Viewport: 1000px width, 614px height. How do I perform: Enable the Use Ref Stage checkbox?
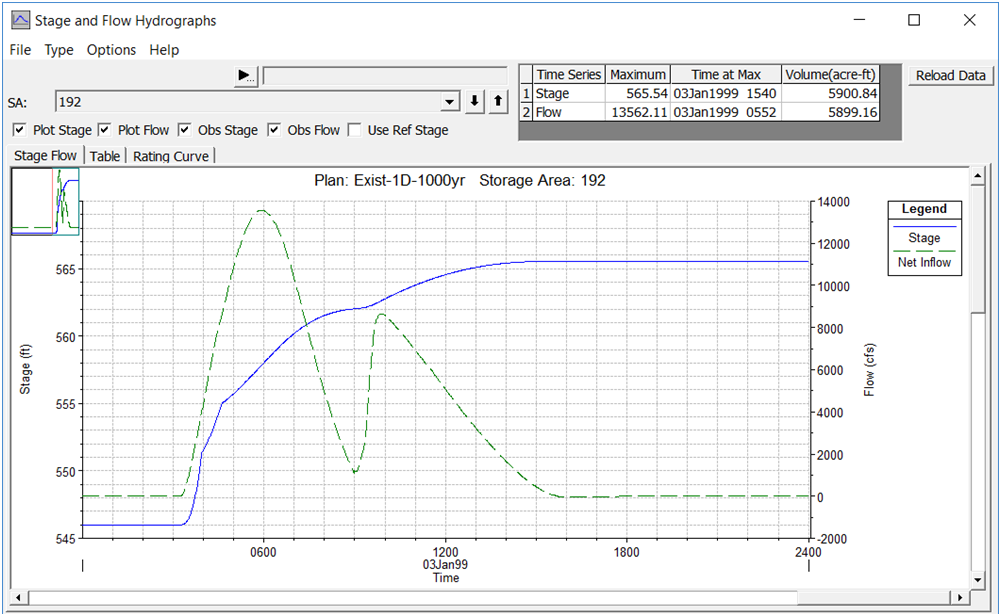[x=354, y=130]
